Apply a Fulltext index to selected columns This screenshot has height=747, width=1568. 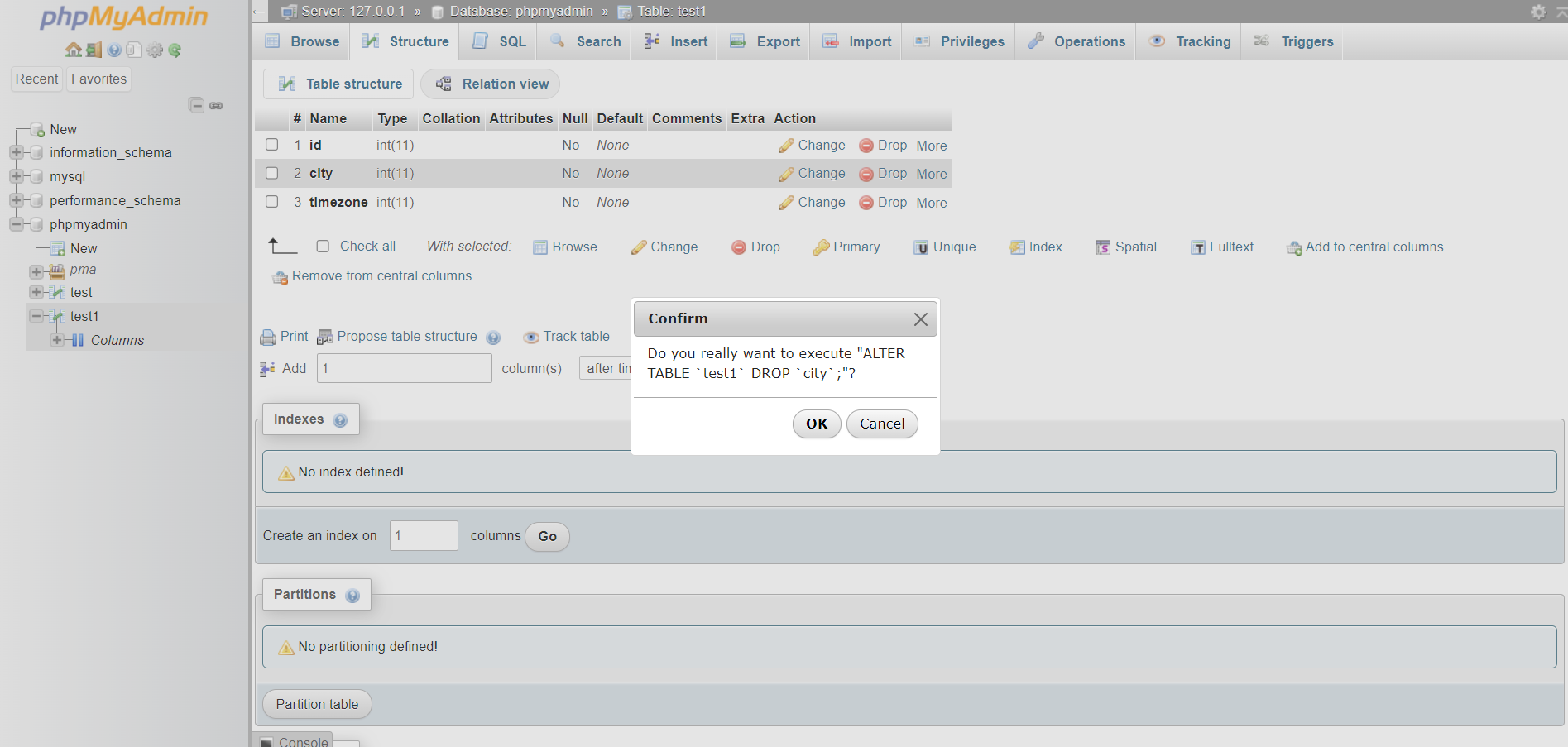[1222, 247]
